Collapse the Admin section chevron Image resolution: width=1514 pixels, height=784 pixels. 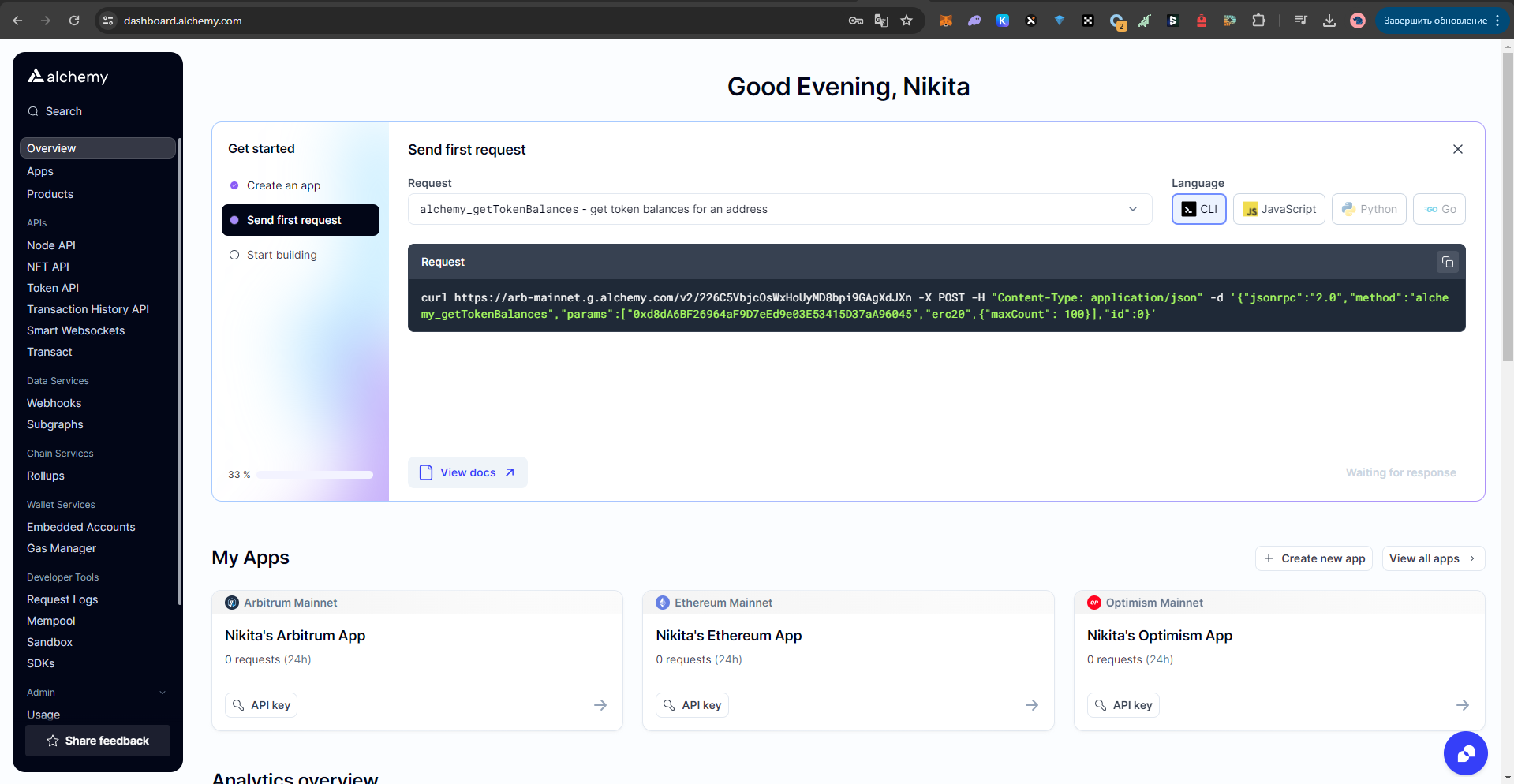[163, 693]
